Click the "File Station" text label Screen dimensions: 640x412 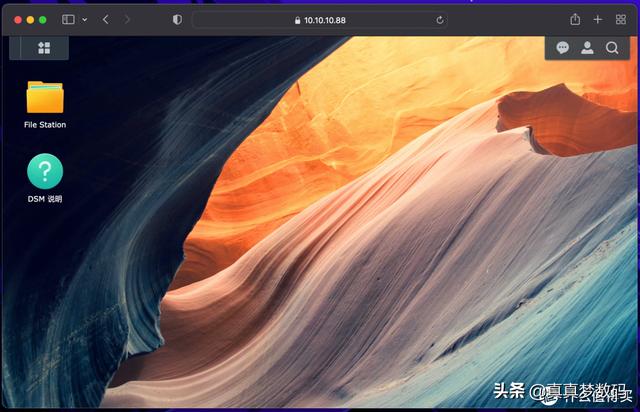45,125
